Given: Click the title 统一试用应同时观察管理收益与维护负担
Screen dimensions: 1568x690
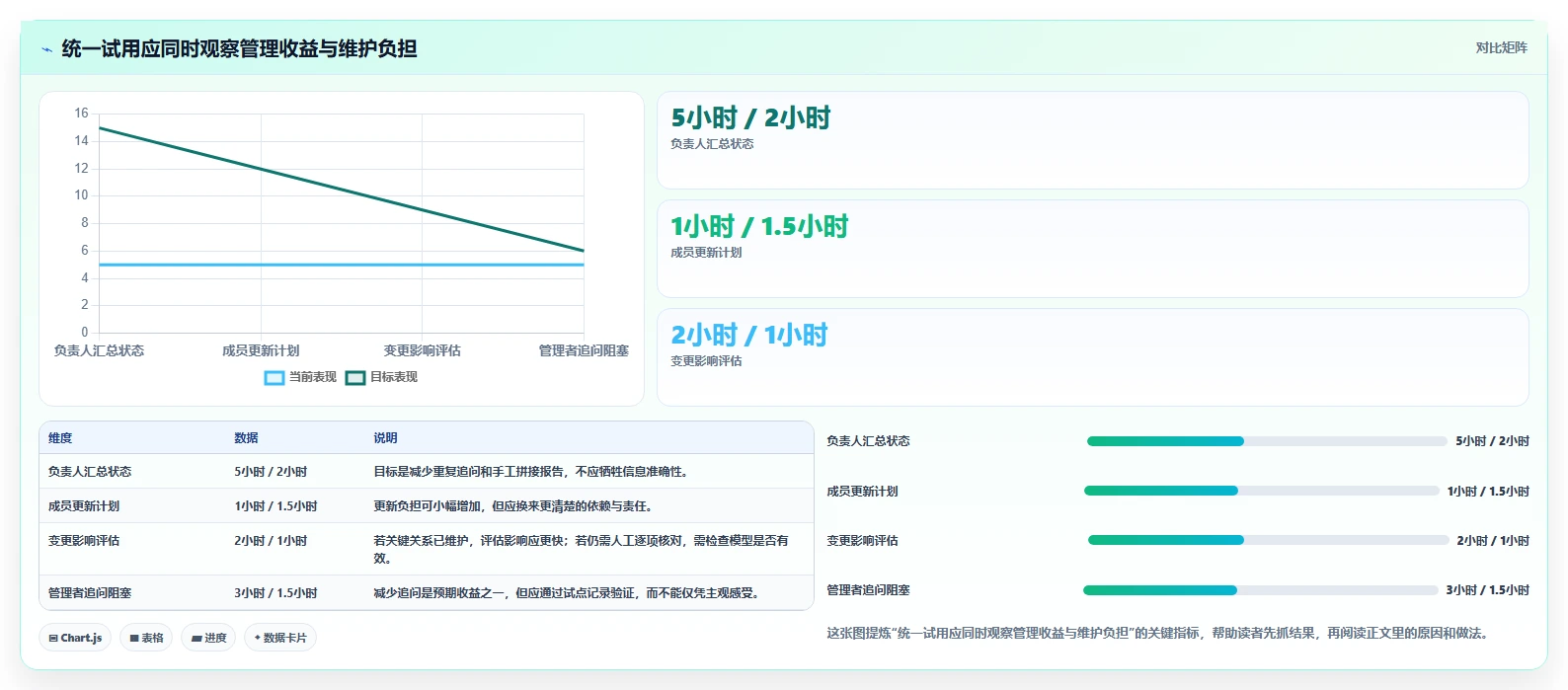Looking at the screenshot, I should tap(239, 48).
